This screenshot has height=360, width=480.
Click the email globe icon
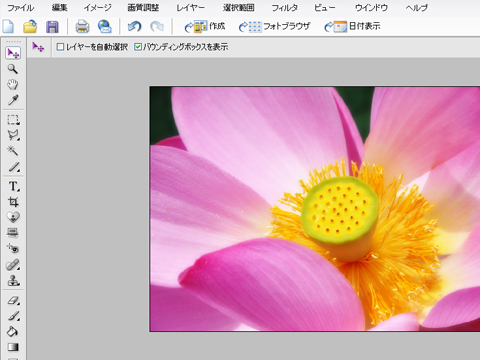105,27
